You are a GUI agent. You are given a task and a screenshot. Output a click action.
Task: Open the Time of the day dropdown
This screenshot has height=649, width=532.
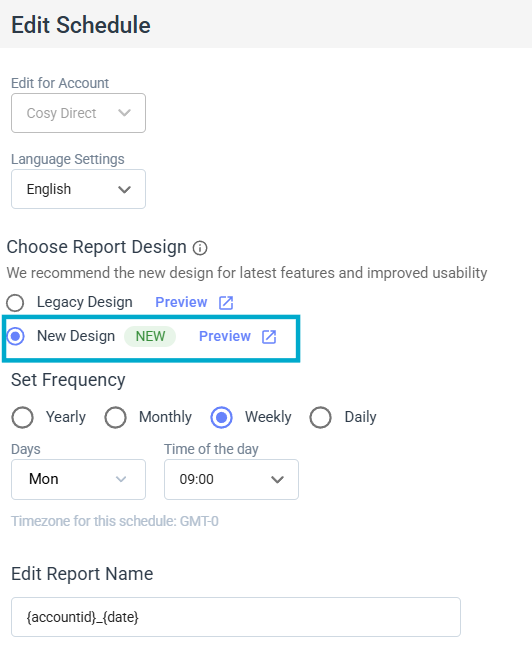point(231,479)
